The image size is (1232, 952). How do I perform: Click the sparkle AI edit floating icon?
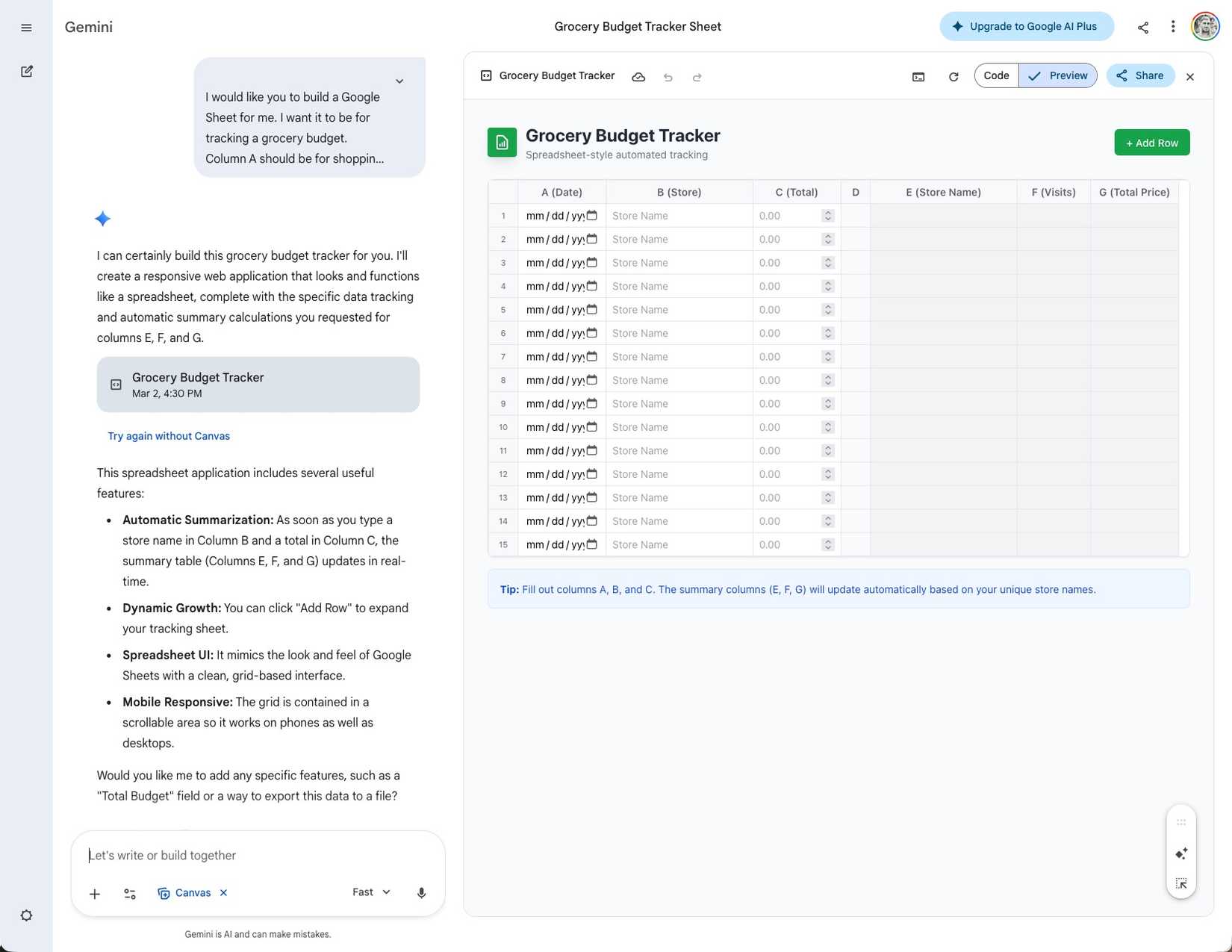tap(1181, 853)
